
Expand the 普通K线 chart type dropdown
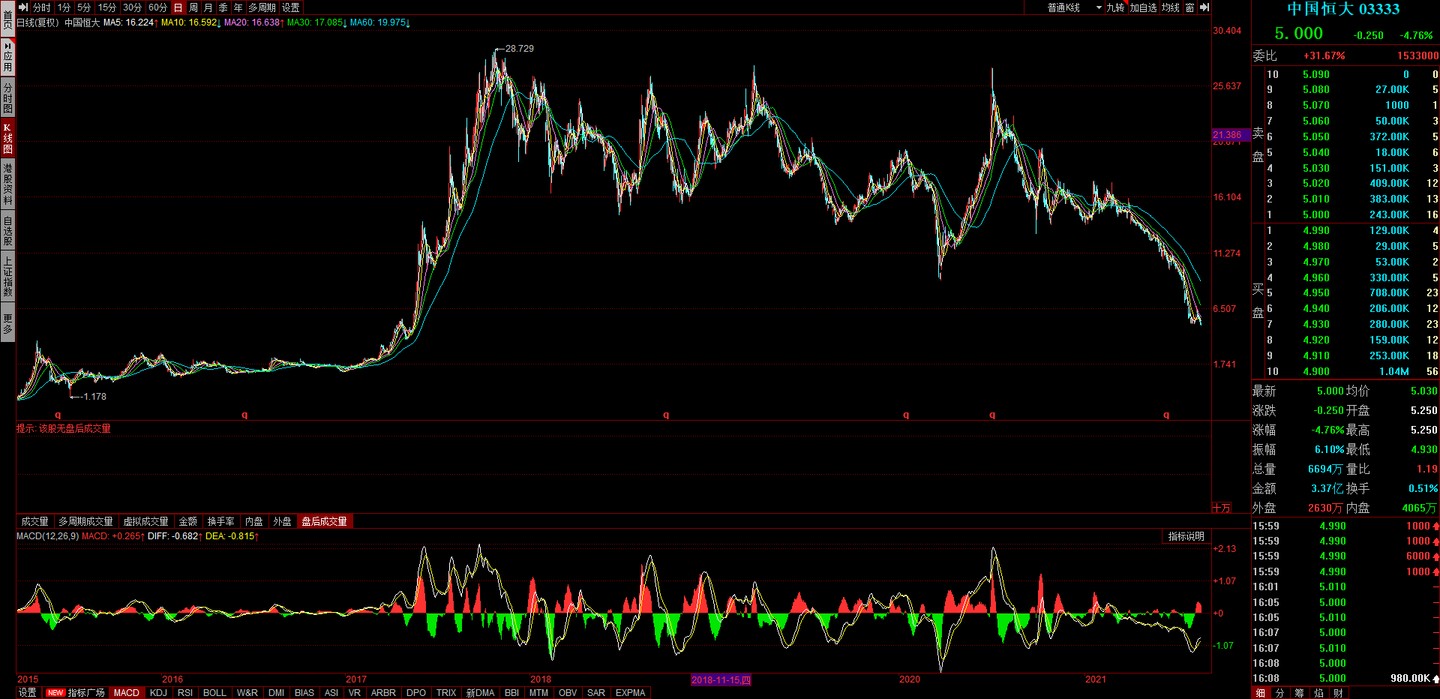[1074, 7]
